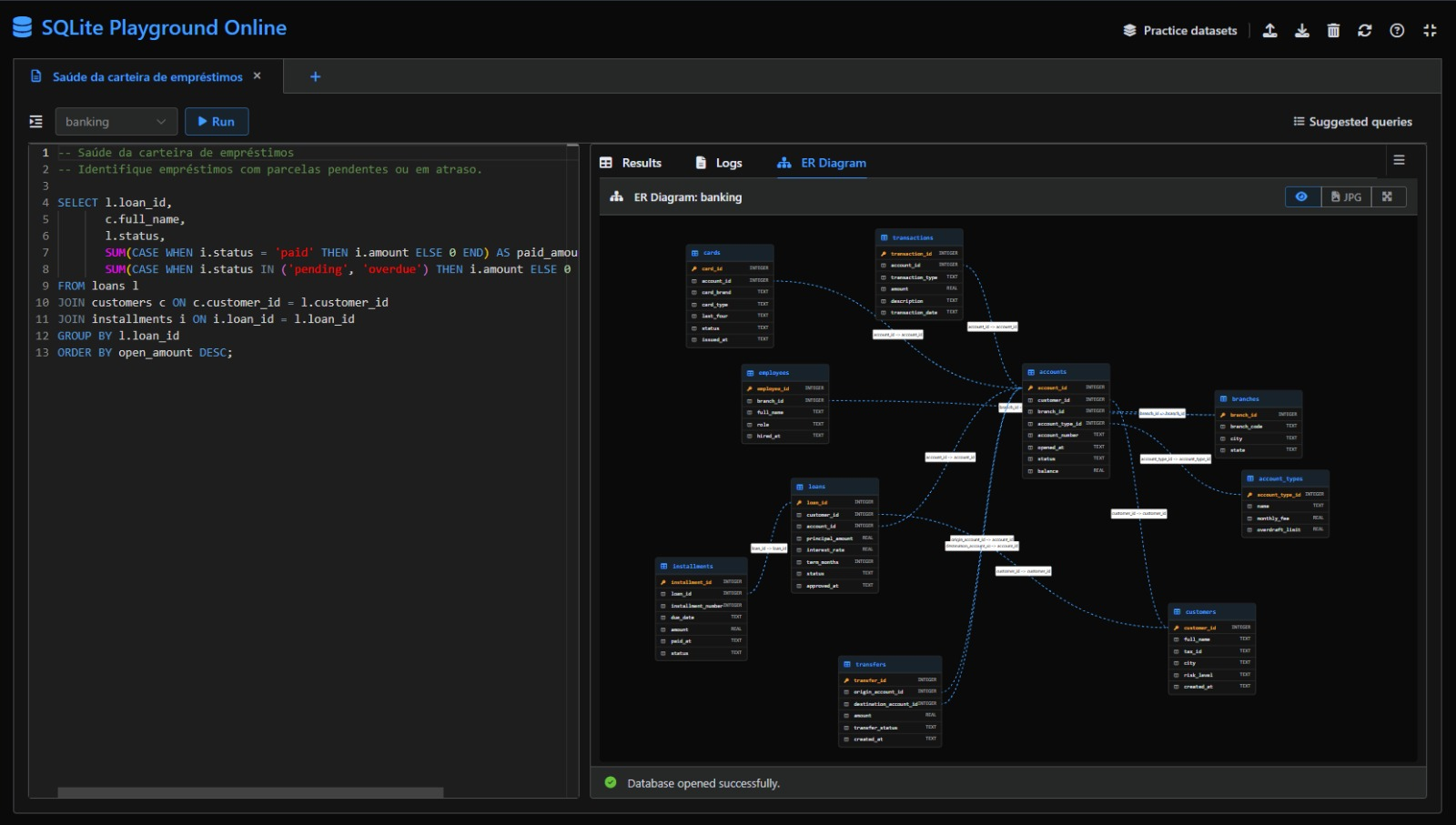This screenshot has height=825, width=1456.
Task: Click the 'risk_level' row in customers table
Action: click(1212, 675)
